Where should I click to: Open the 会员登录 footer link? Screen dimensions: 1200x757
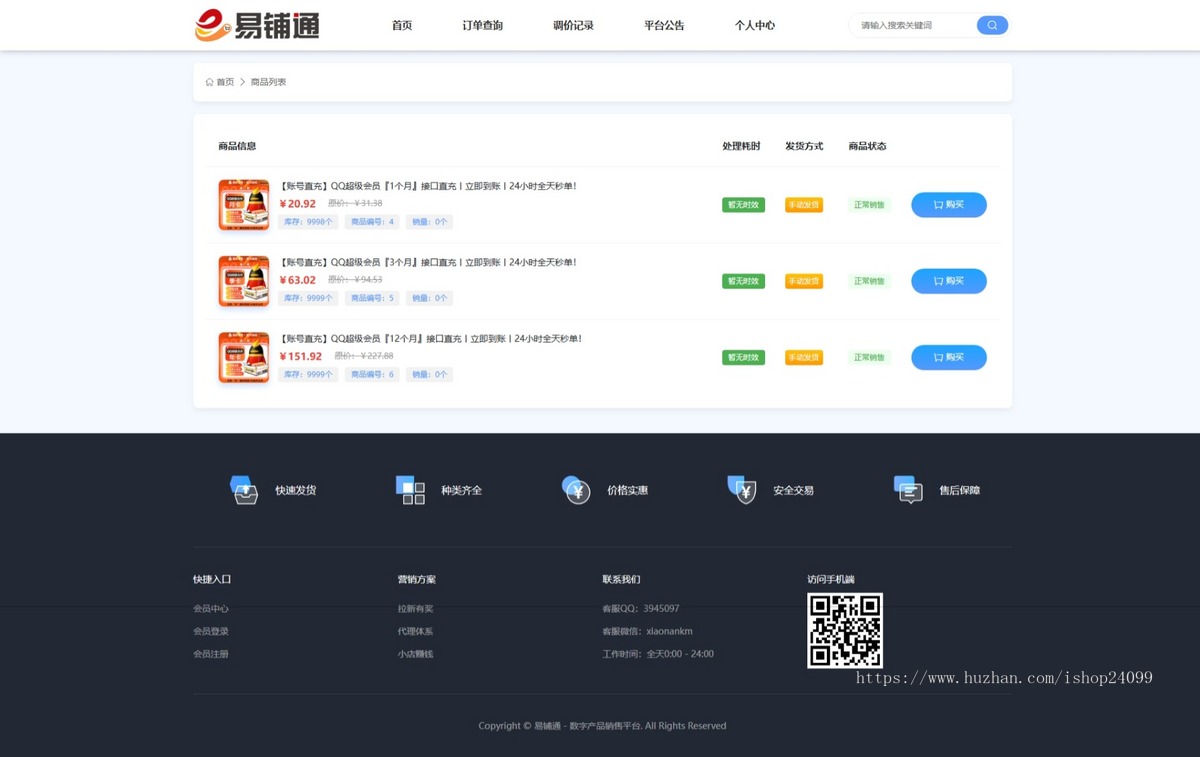[x=211, y=631]
